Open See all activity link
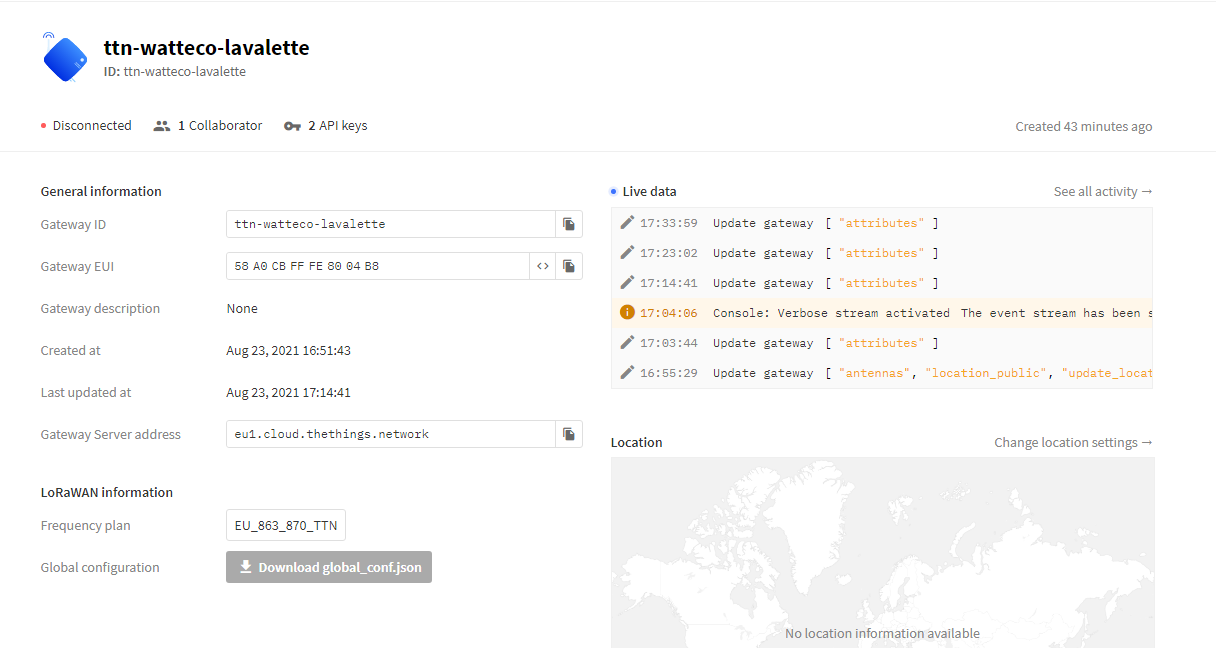 pos(1103,191)
